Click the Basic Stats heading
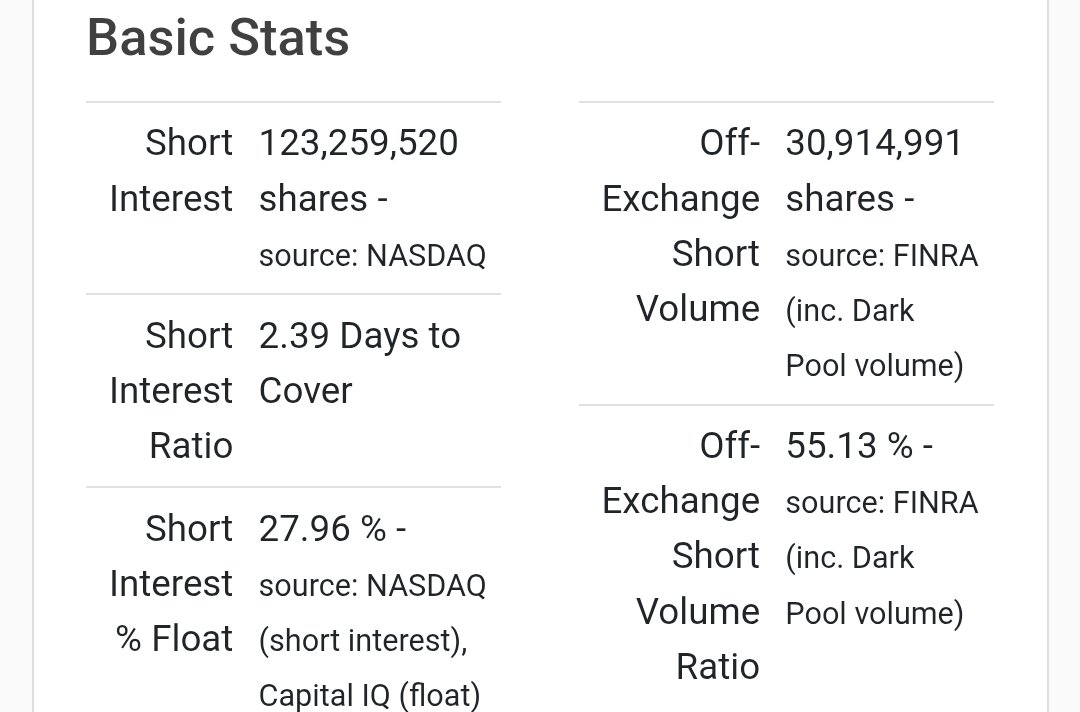The image size is (1080, 712). pos(218,38)
